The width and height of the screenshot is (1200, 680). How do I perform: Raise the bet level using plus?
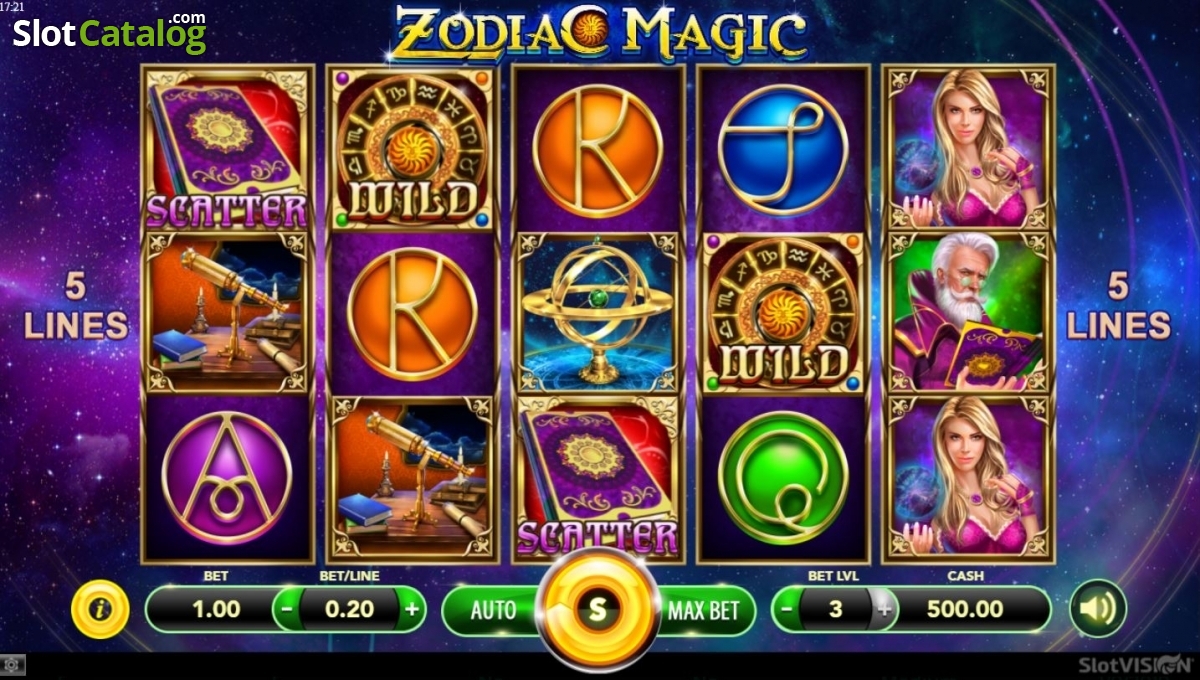point(884,608)
